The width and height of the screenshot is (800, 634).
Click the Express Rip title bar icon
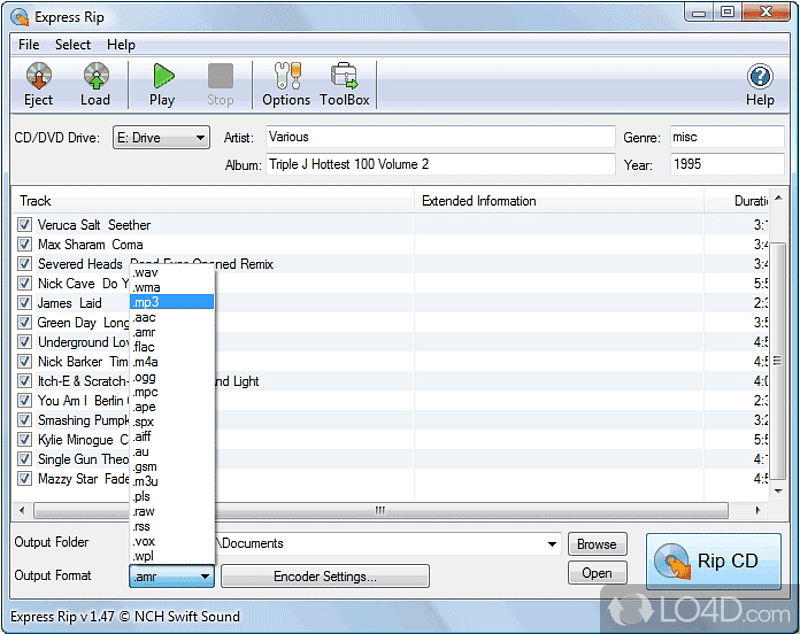point(19,17)
